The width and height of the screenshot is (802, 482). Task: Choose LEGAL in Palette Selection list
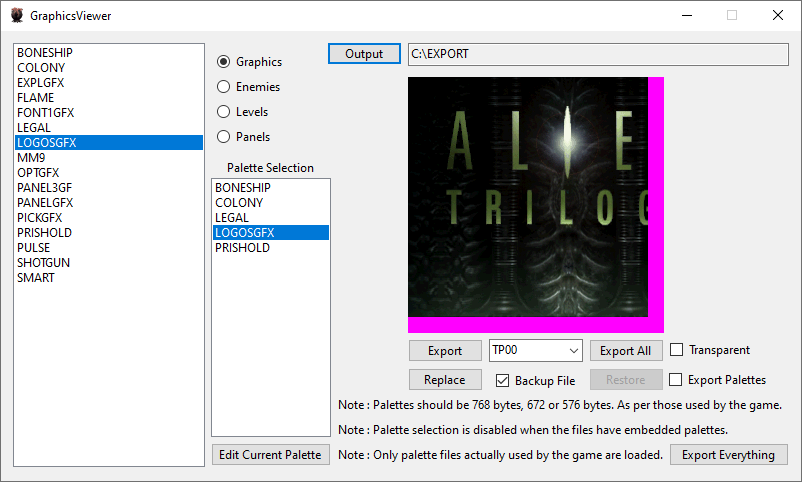click(271, 217)
